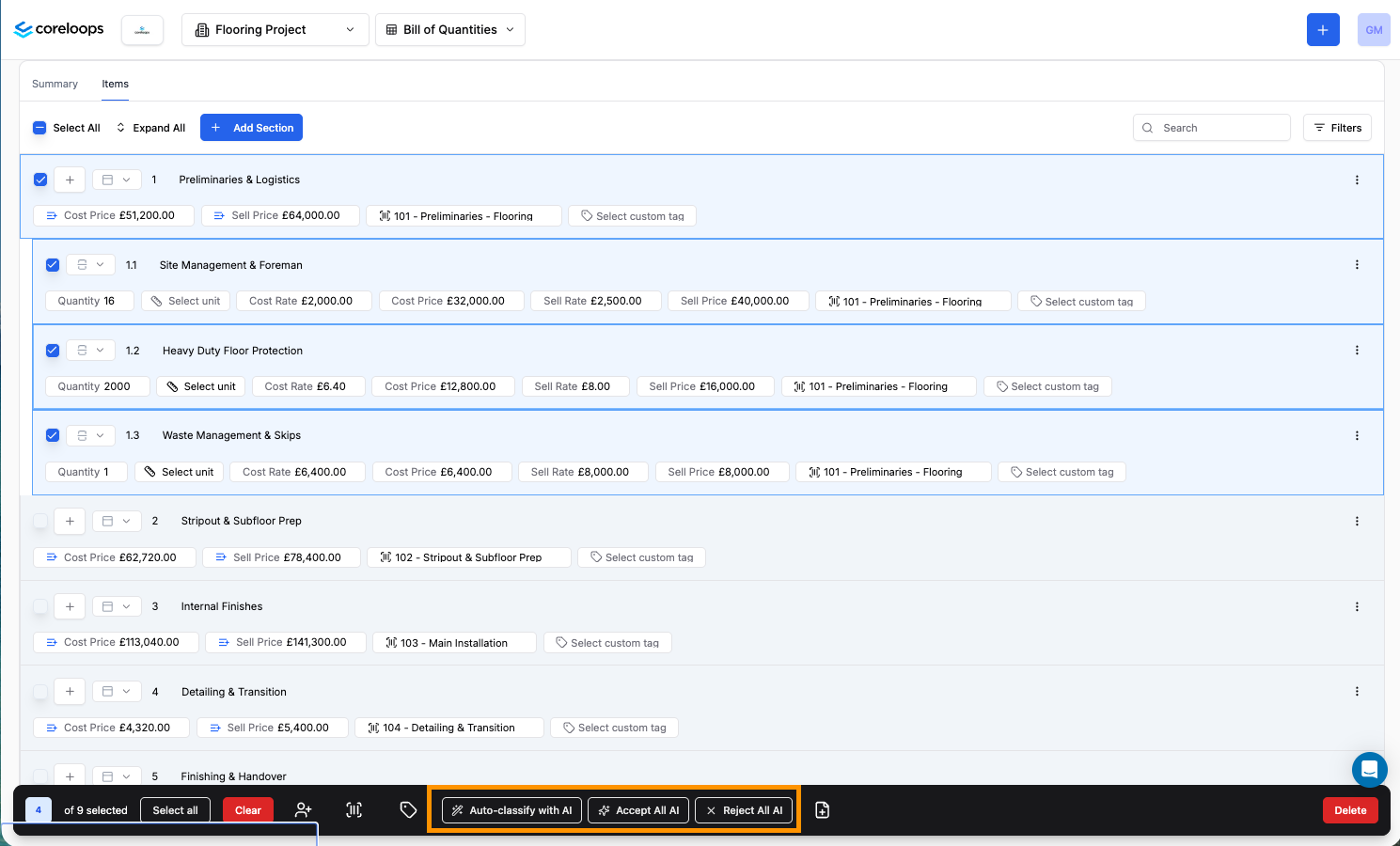The height and width of the screenshot is (846, 1400).
Task: Uncheck the Site Management & Foreman checkbox
Action: coord(53,265)
